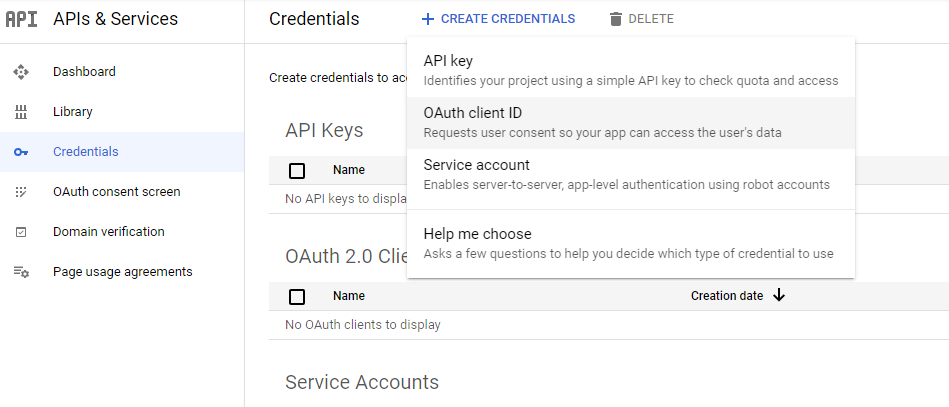
Task: Open the OAuth consent screen page
Action: (x=116, y=192)
